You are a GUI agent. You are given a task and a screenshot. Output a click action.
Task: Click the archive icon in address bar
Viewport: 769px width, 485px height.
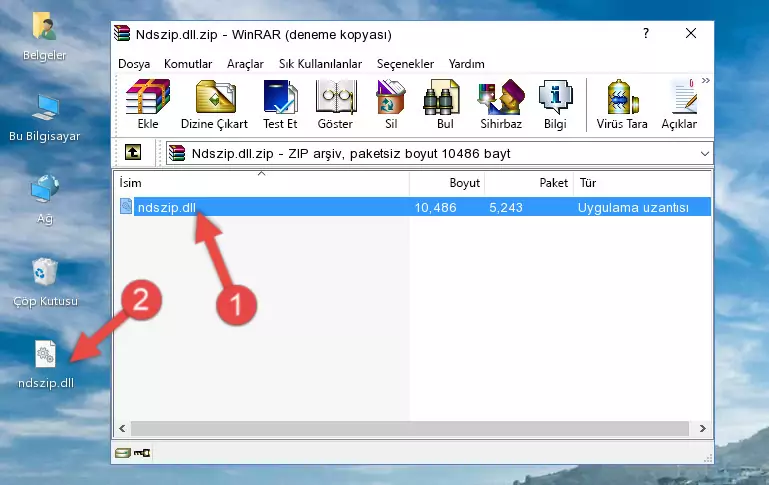(177, 153)
